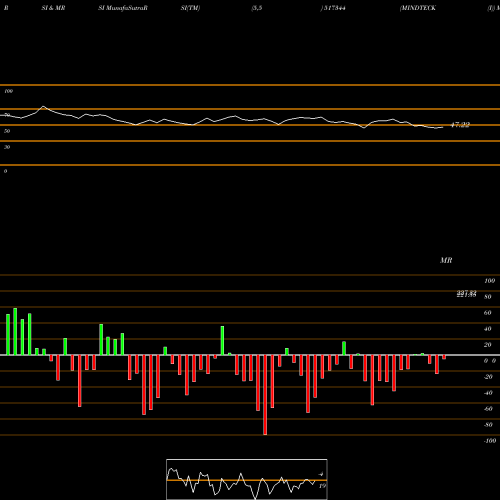The height and width of the screenshot is (500, 500).
Task: Click the '517344' stock code text
Action: [x=334, y=8]
